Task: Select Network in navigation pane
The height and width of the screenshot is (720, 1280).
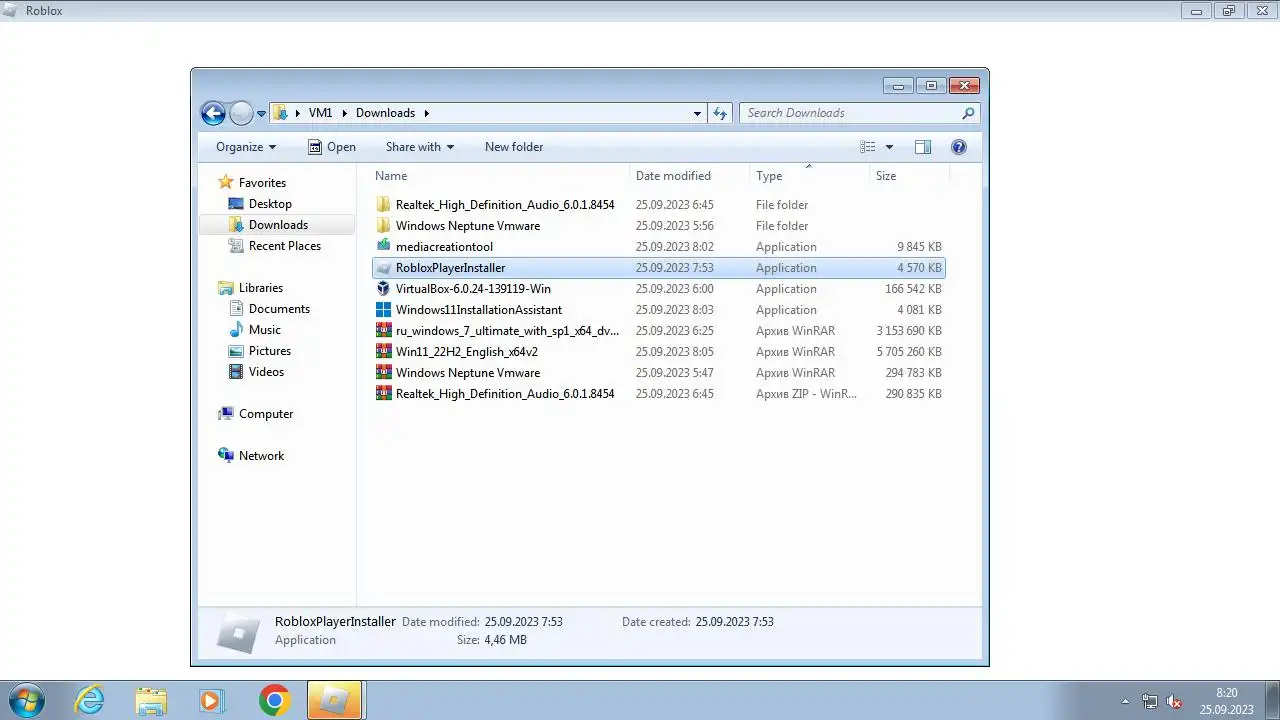Action: click(261, 456)
